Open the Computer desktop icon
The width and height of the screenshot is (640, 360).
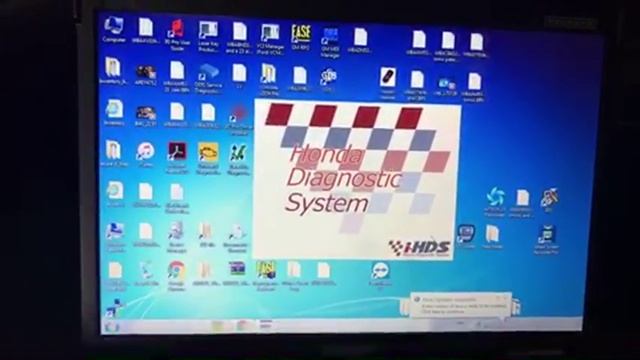click(x=114, y=29)
